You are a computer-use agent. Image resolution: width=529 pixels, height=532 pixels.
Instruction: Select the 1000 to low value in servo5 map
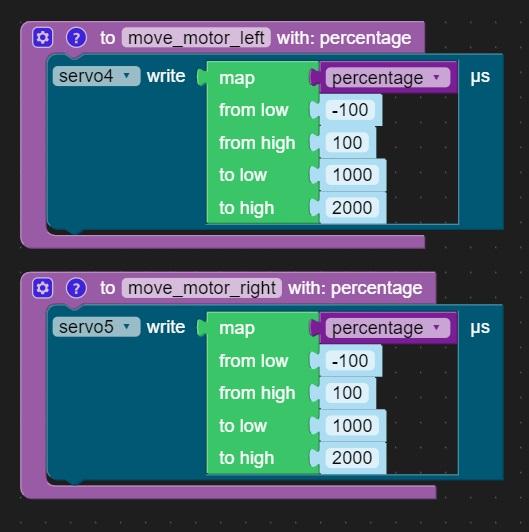tap(352, 425)
